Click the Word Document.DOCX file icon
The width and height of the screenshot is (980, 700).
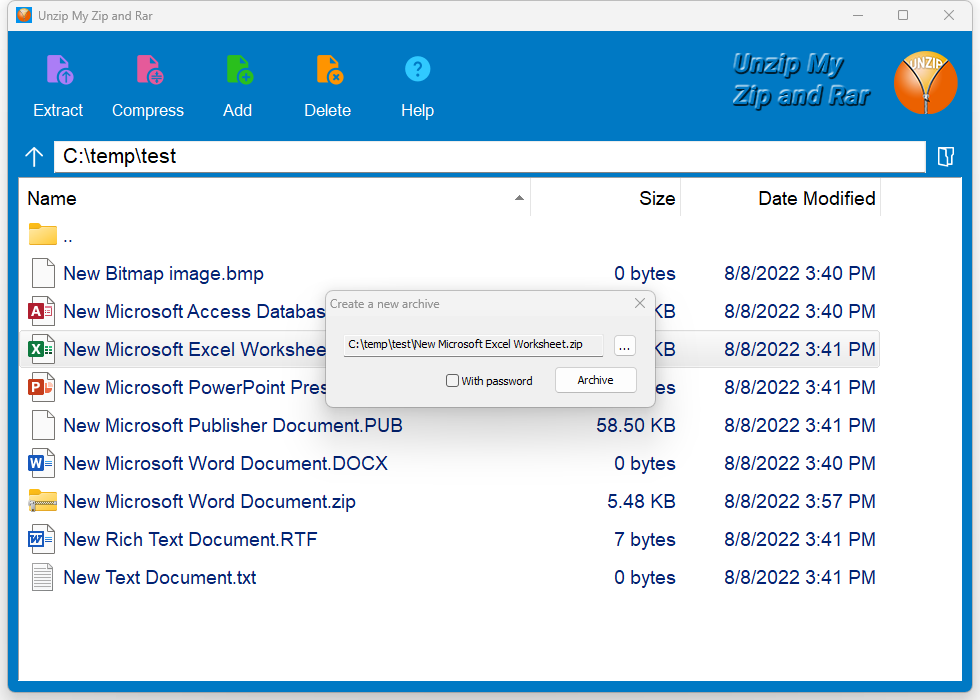(41, 463)
